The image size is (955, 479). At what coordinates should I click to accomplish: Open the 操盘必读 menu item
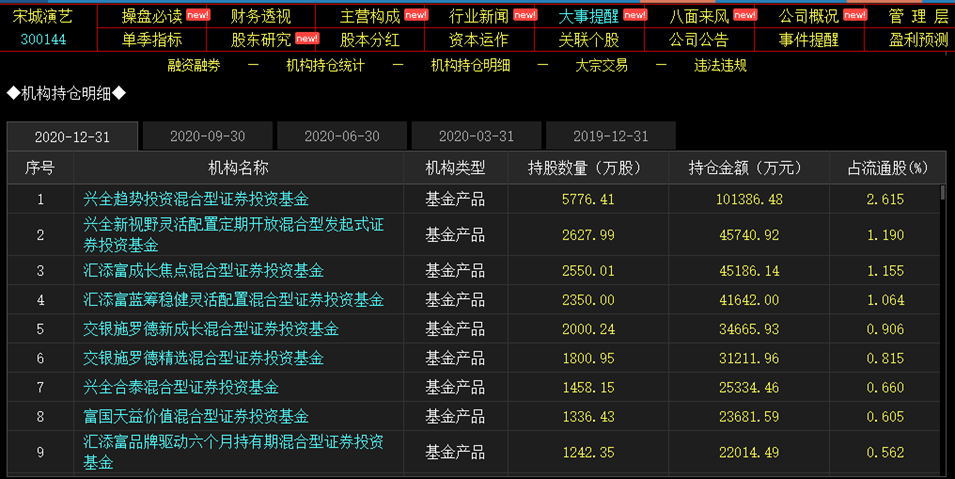click(152, 16)
